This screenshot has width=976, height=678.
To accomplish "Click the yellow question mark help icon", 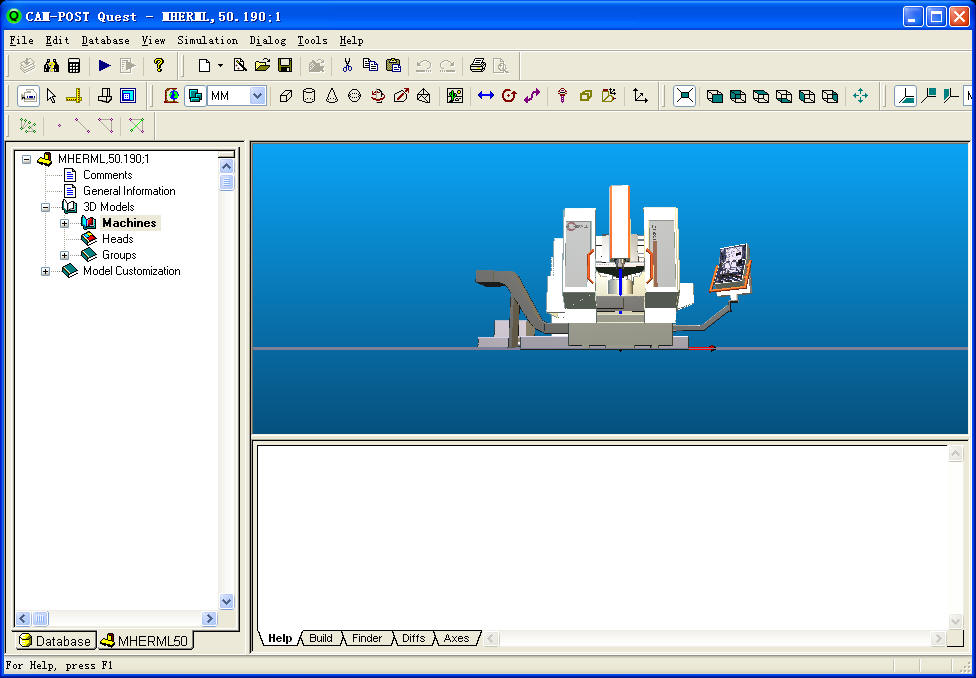I will point(159,65).
